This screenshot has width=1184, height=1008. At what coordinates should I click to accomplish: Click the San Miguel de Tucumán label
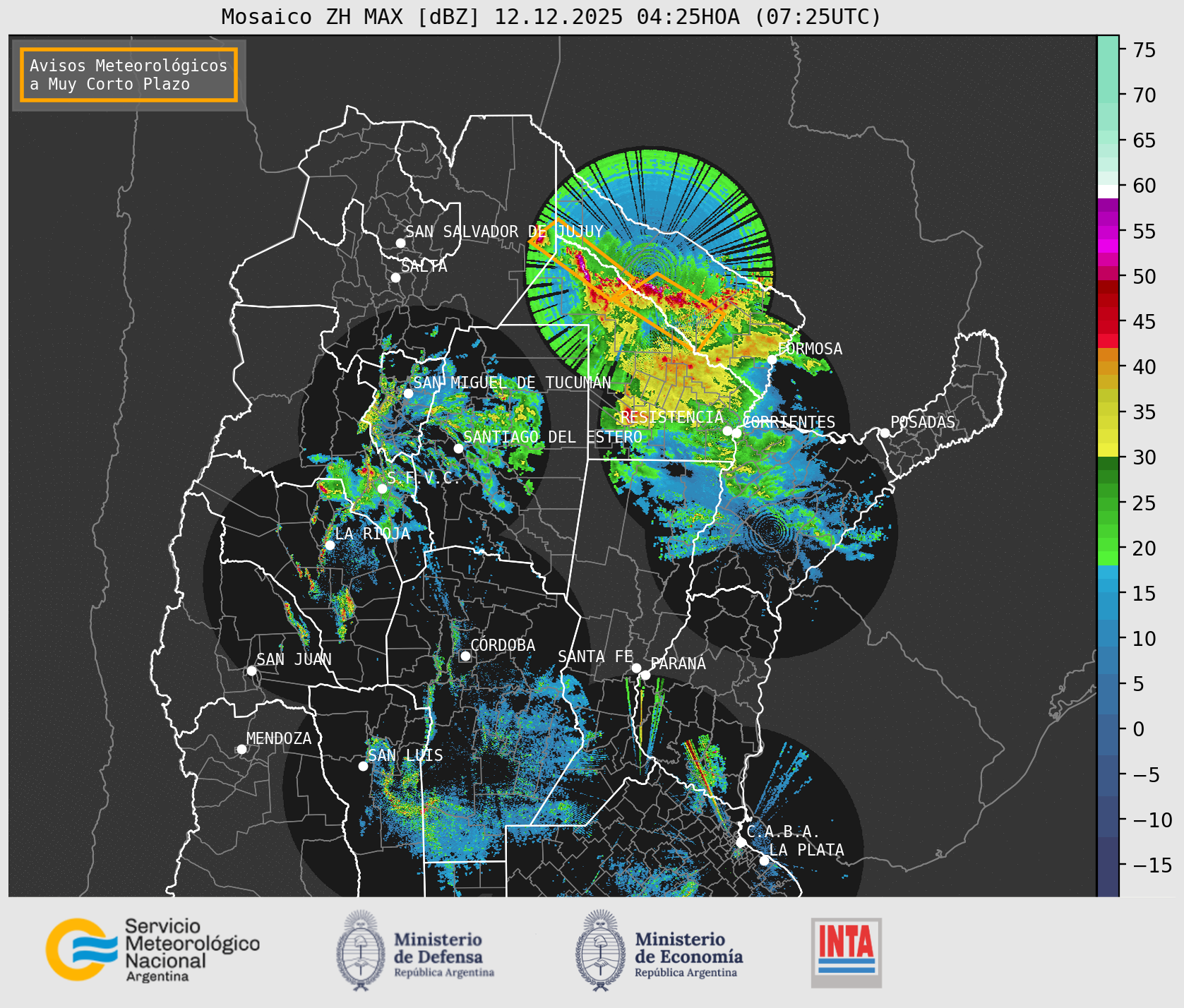point(512,383)
